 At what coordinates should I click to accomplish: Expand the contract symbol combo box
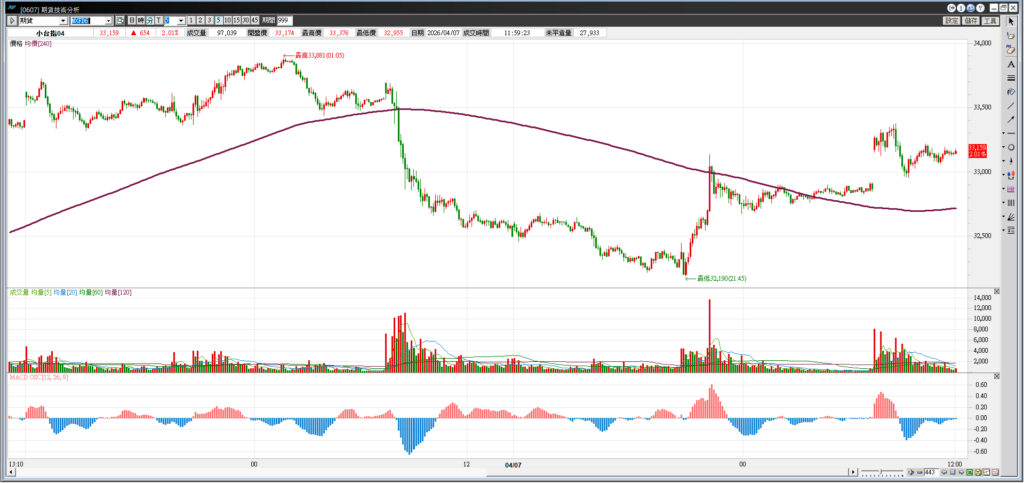[108, 20]
